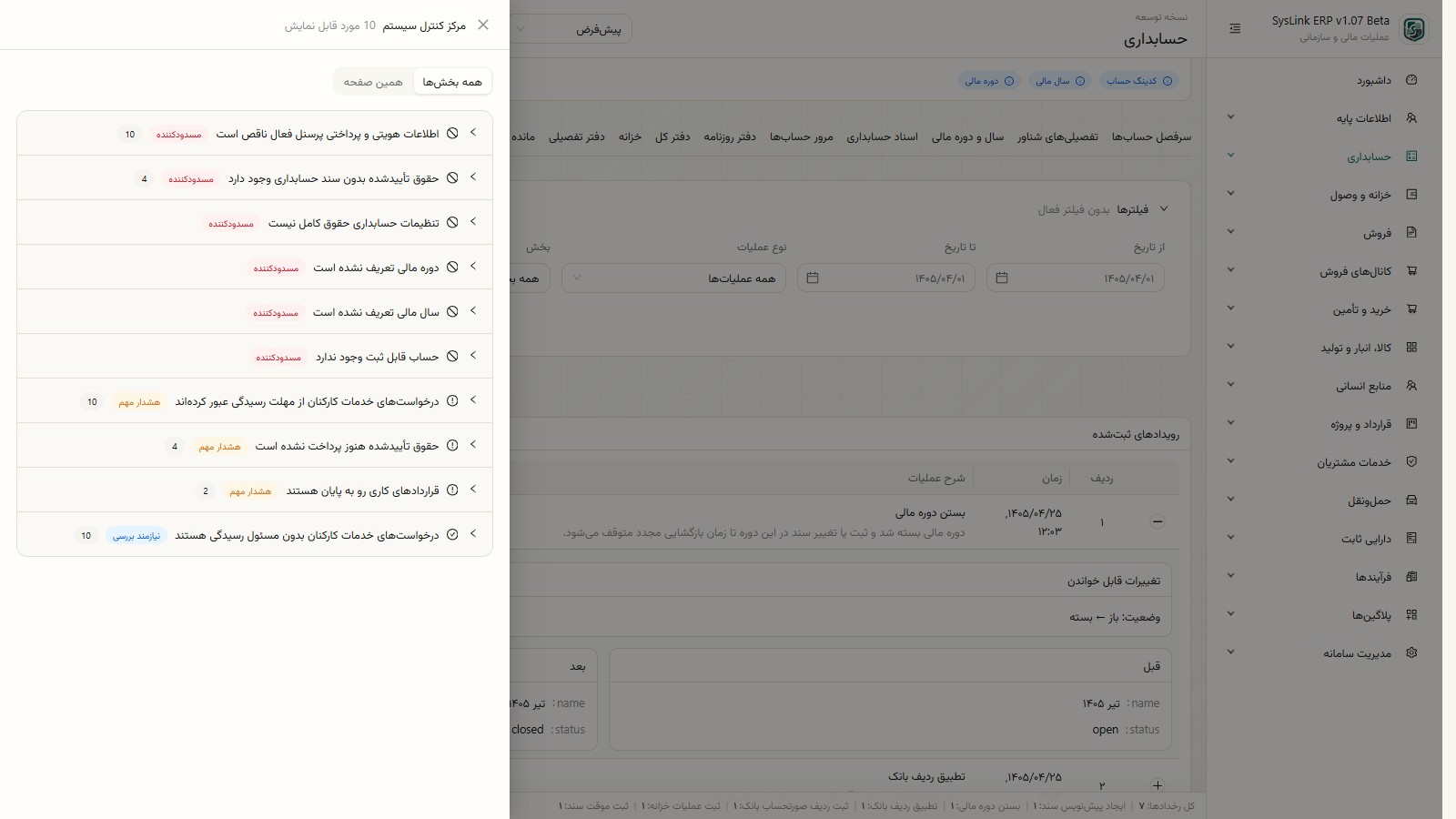Toggle the sidebar collapse icon
Screen dimensions: 1456x819
(x=1235, y=29)
